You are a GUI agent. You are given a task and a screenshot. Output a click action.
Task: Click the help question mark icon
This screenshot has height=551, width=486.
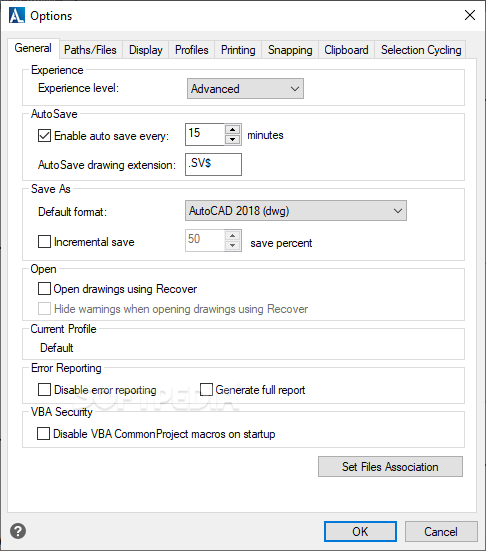pyautogui.click(x=18, y=531)
